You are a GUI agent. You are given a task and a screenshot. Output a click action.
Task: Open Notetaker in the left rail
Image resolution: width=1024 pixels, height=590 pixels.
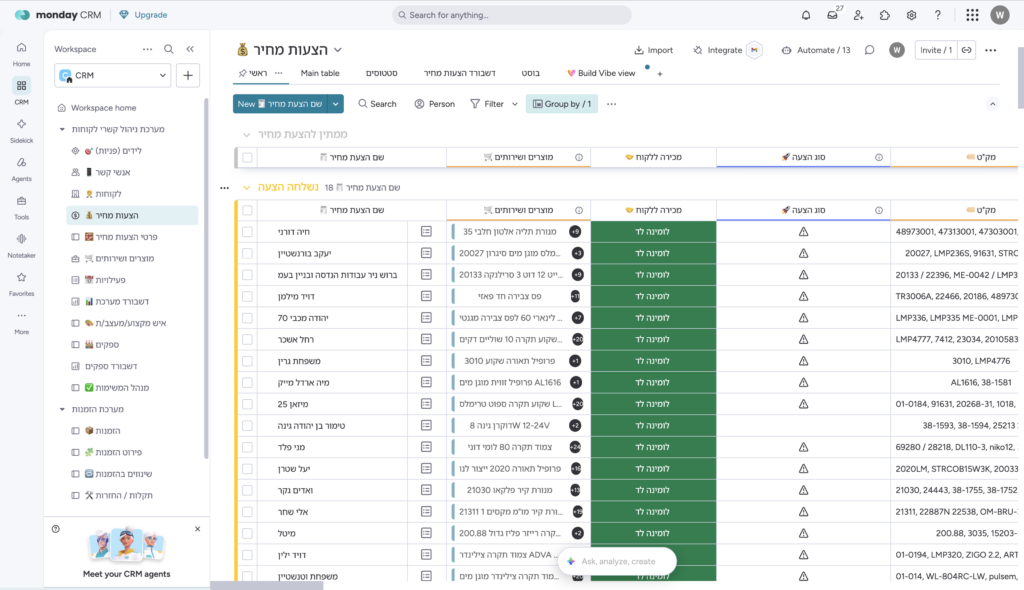[22, 245]
